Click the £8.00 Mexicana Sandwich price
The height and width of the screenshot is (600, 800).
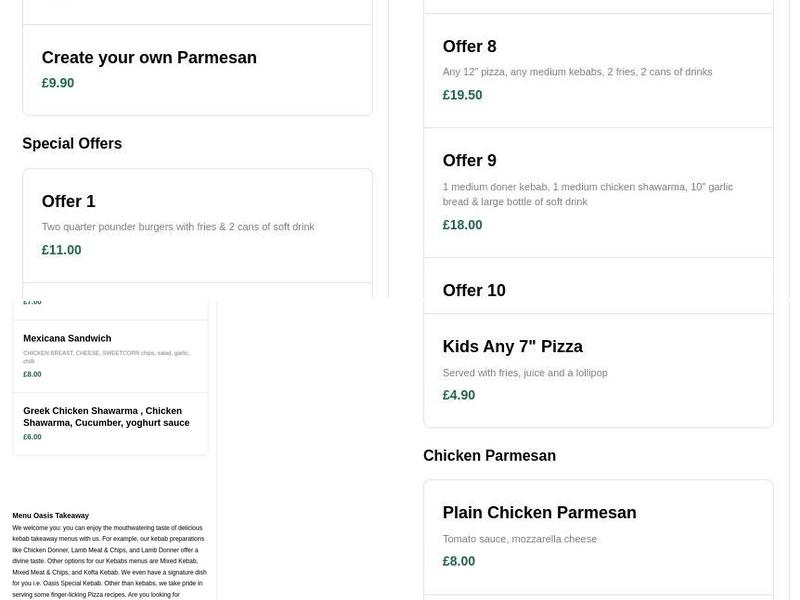pos(31,374)
